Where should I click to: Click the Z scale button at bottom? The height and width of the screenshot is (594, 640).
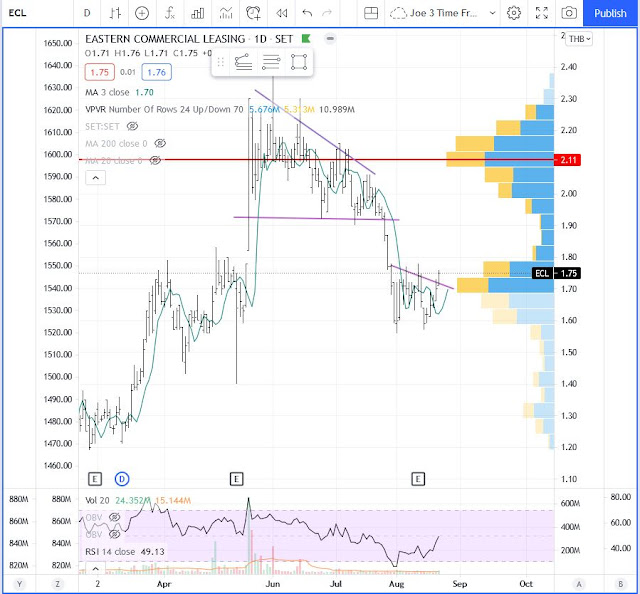58,584
